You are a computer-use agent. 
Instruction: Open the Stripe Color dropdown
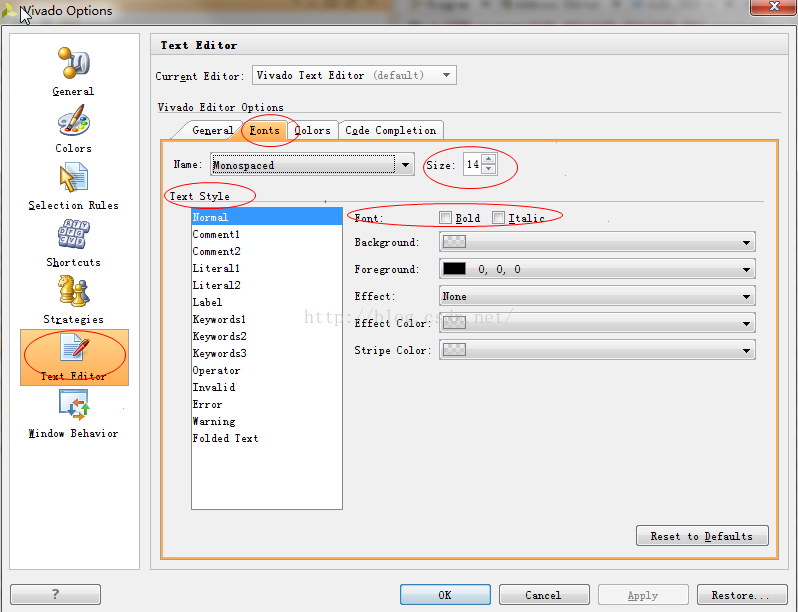point(597,350)
